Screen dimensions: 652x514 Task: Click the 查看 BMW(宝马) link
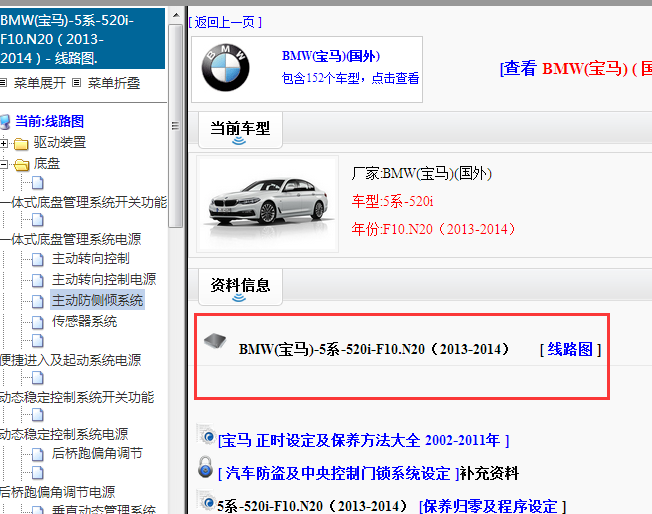pyautogui.click(x=576, y=69)
